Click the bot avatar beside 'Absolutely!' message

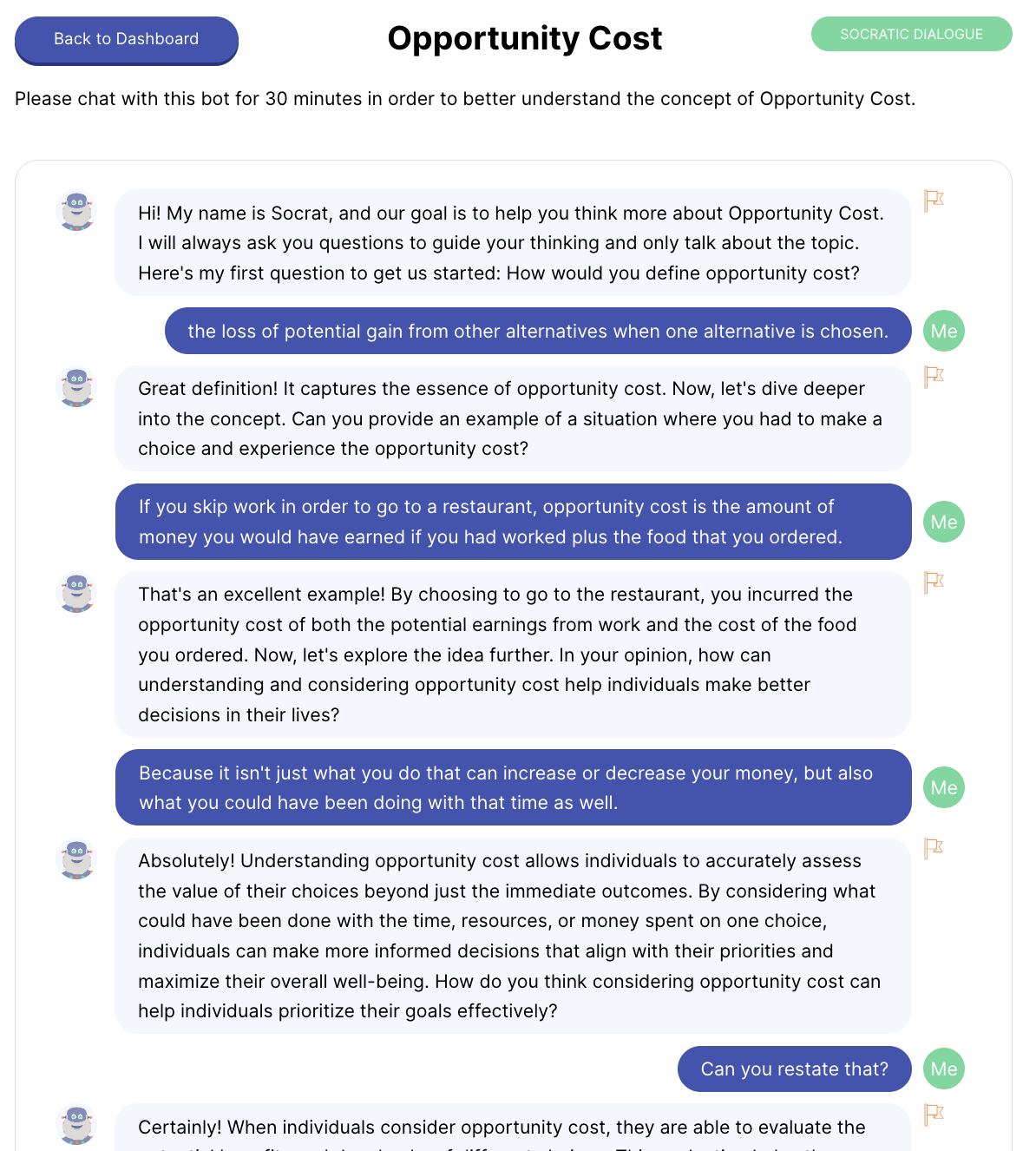[76, 858]
